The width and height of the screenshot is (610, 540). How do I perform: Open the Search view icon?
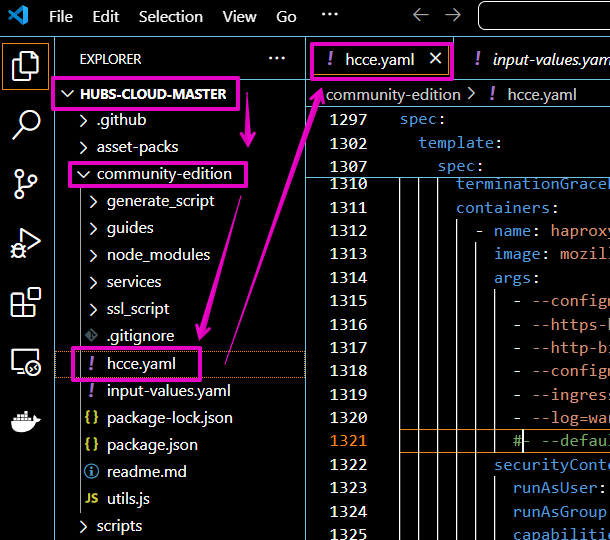click(26, 124)
